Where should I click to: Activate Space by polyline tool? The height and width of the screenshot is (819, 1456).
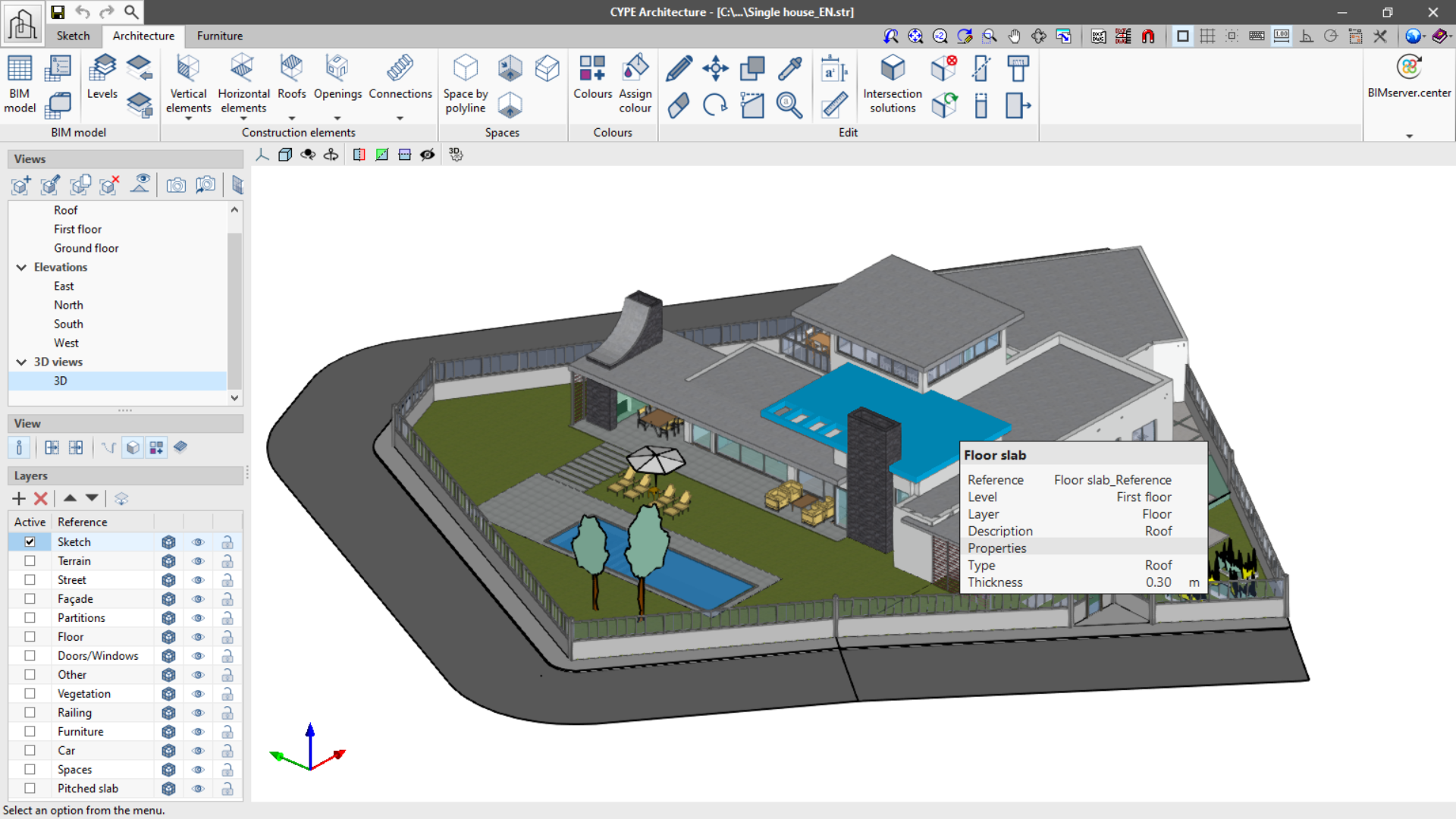click(466, 83)
